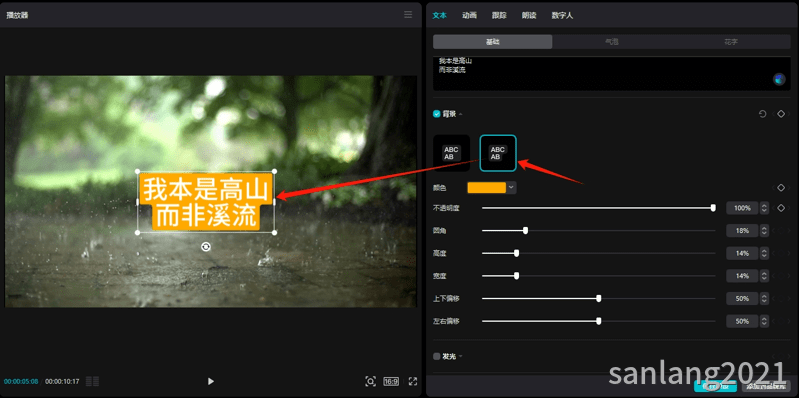Select the 基础 sub-tab
This screenshot has width=799, height=398.
pos(492,42)
